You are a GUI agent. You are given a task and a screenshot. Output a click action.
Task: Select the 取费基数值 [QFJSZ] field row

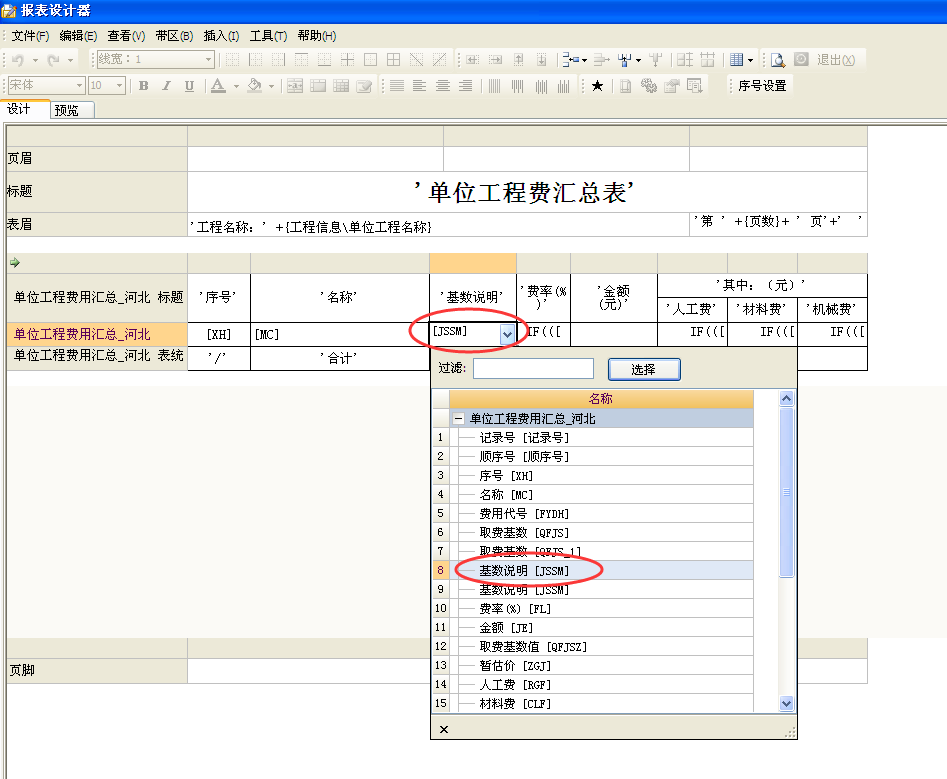tap(602, 647)
